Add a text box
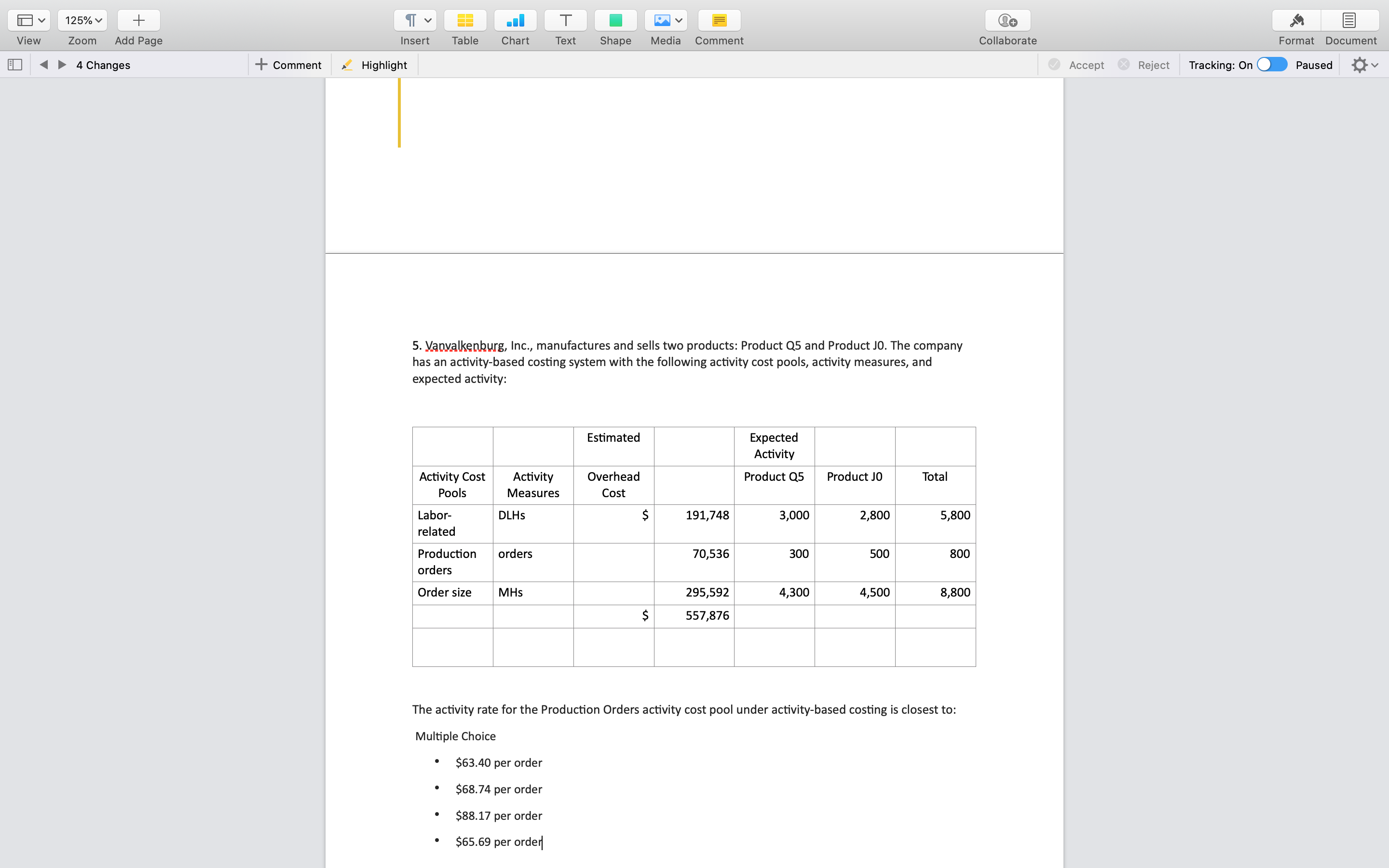 565,20
